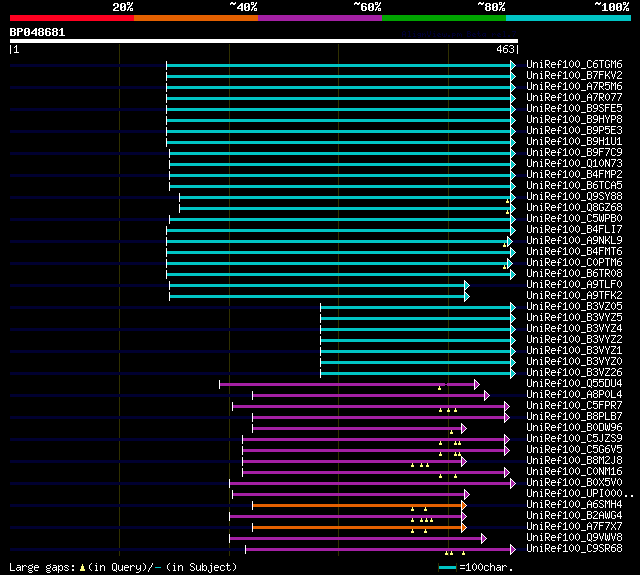Click the UniRef100_Q8GZ68 label

click(x=574, y=207)
